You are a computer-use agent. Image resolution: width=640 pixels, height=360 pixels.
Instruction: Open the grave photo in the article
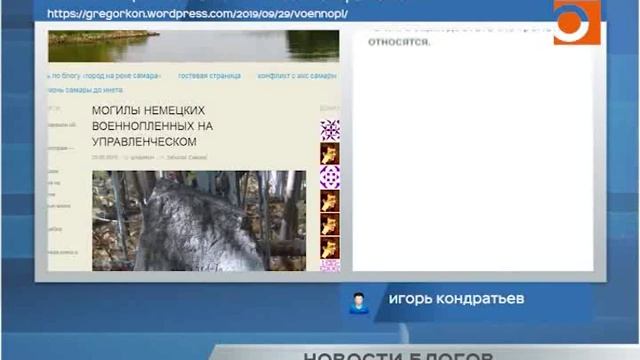pos(199,221)
